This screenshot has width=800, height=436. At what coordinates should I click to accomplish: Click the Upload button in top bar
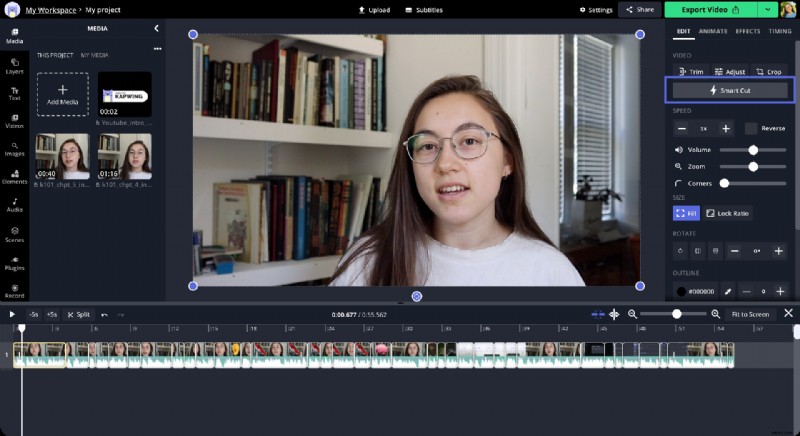374,10
